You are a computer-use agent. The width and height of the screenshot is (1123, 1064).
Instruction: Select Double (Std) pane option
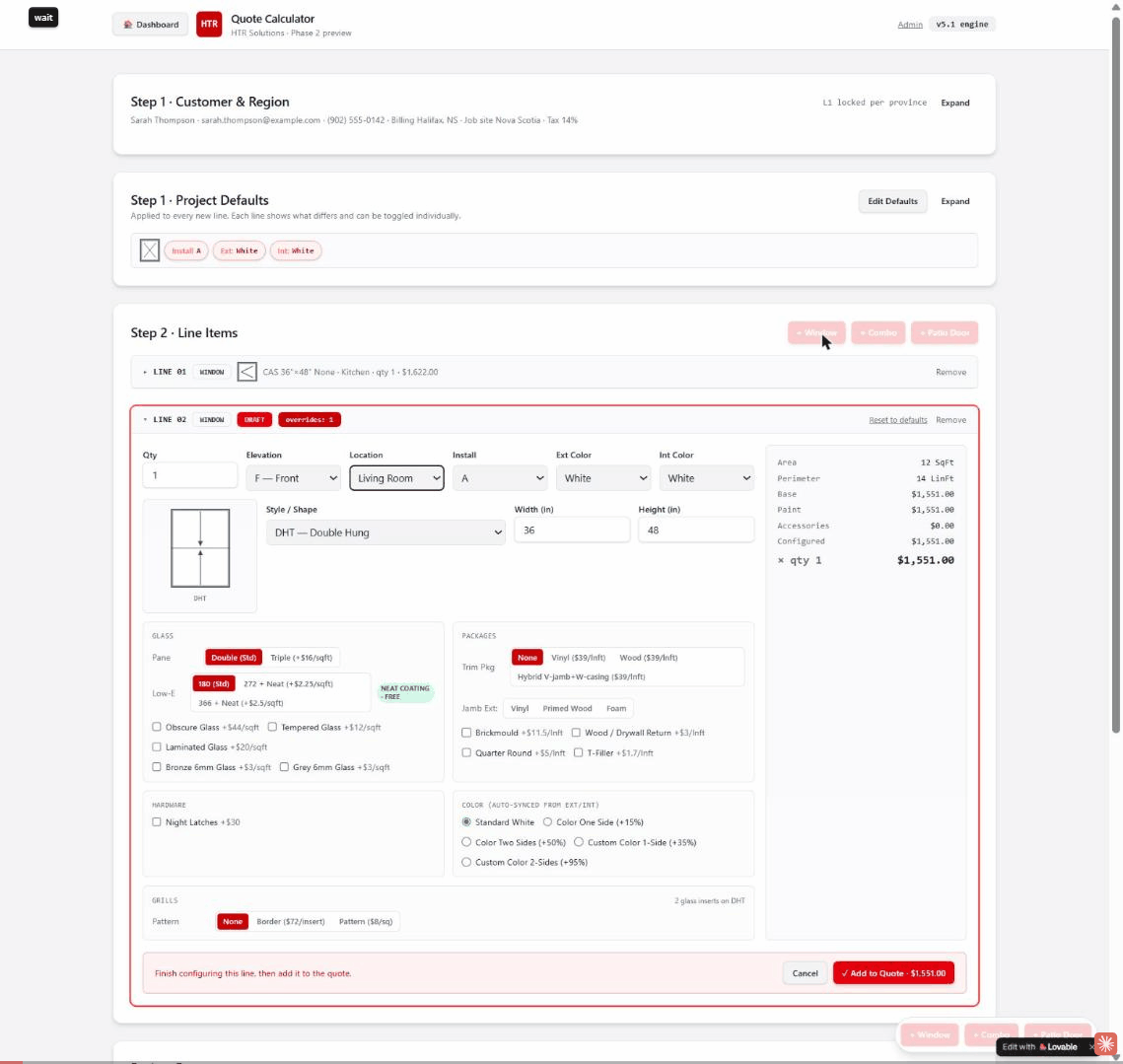pos(234,658)
